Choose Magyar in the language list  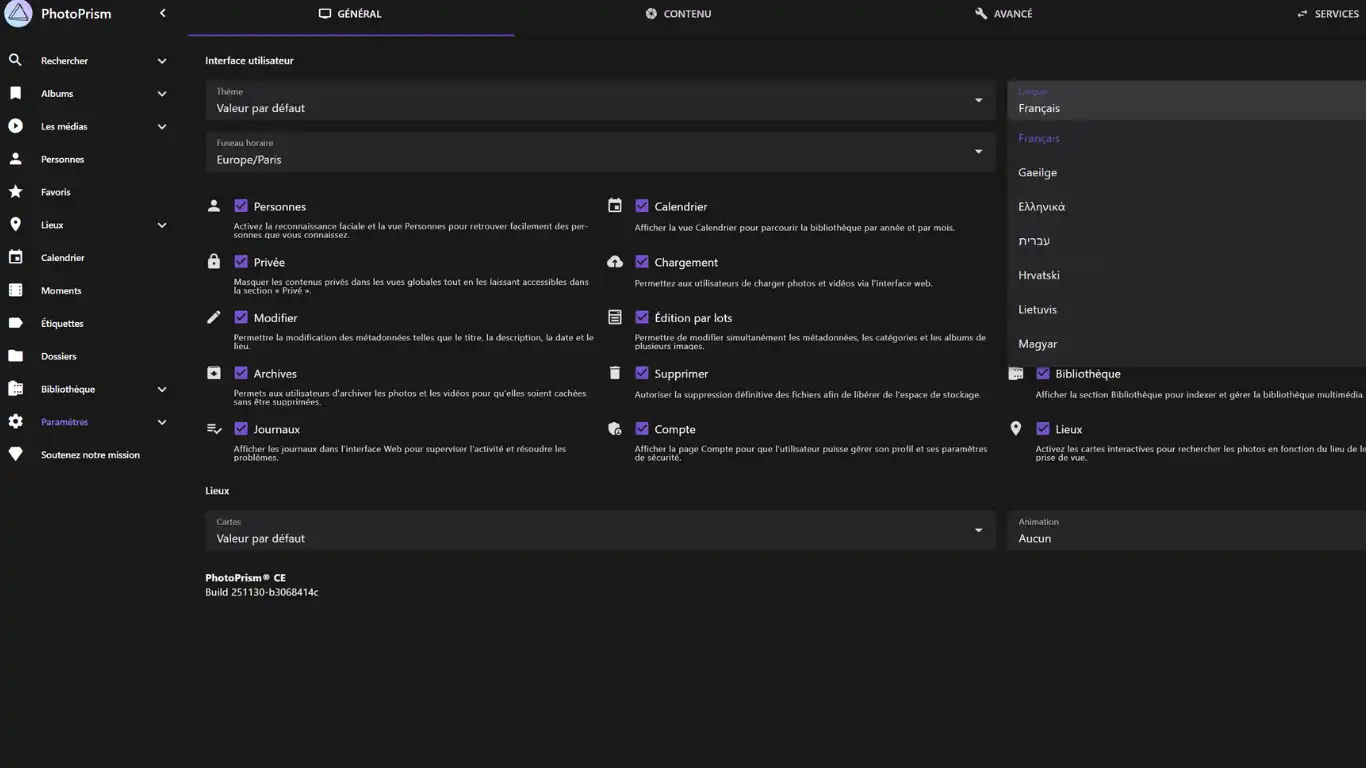tap(1038, 344)
